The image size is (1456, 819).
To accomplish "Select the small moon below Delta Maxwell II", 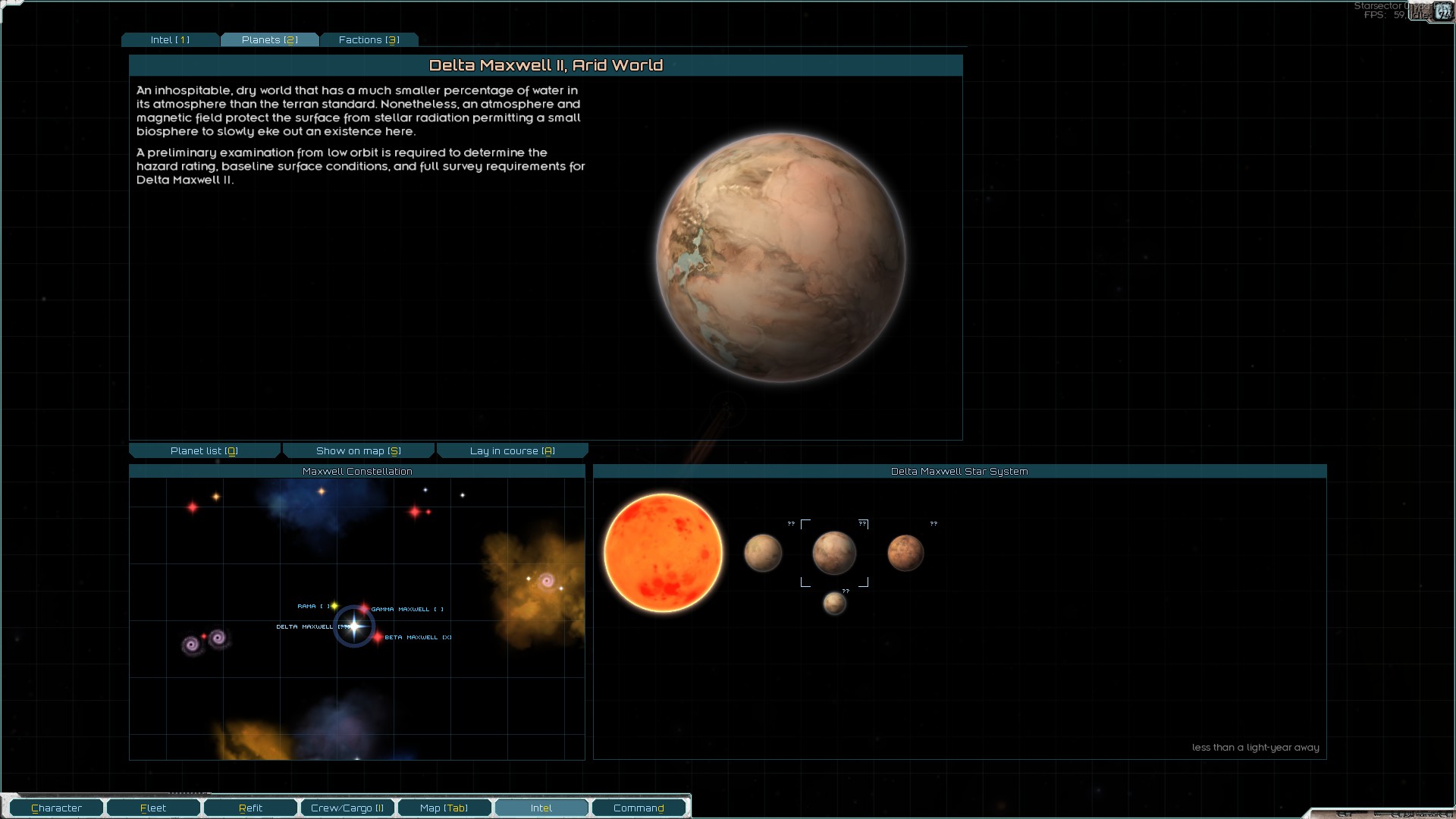I will (834, 604).
